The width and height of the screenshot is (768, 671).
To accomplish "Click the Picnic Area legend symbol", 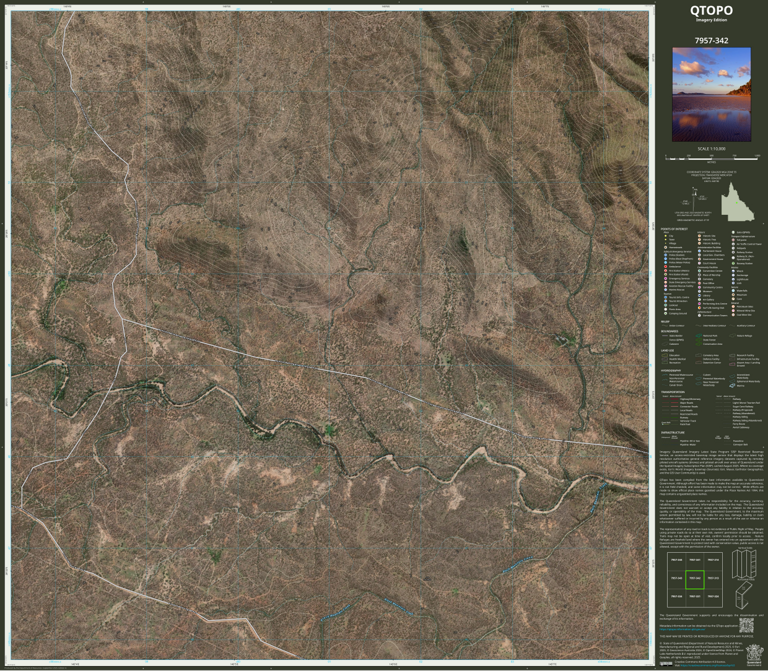I will (666, 309).
